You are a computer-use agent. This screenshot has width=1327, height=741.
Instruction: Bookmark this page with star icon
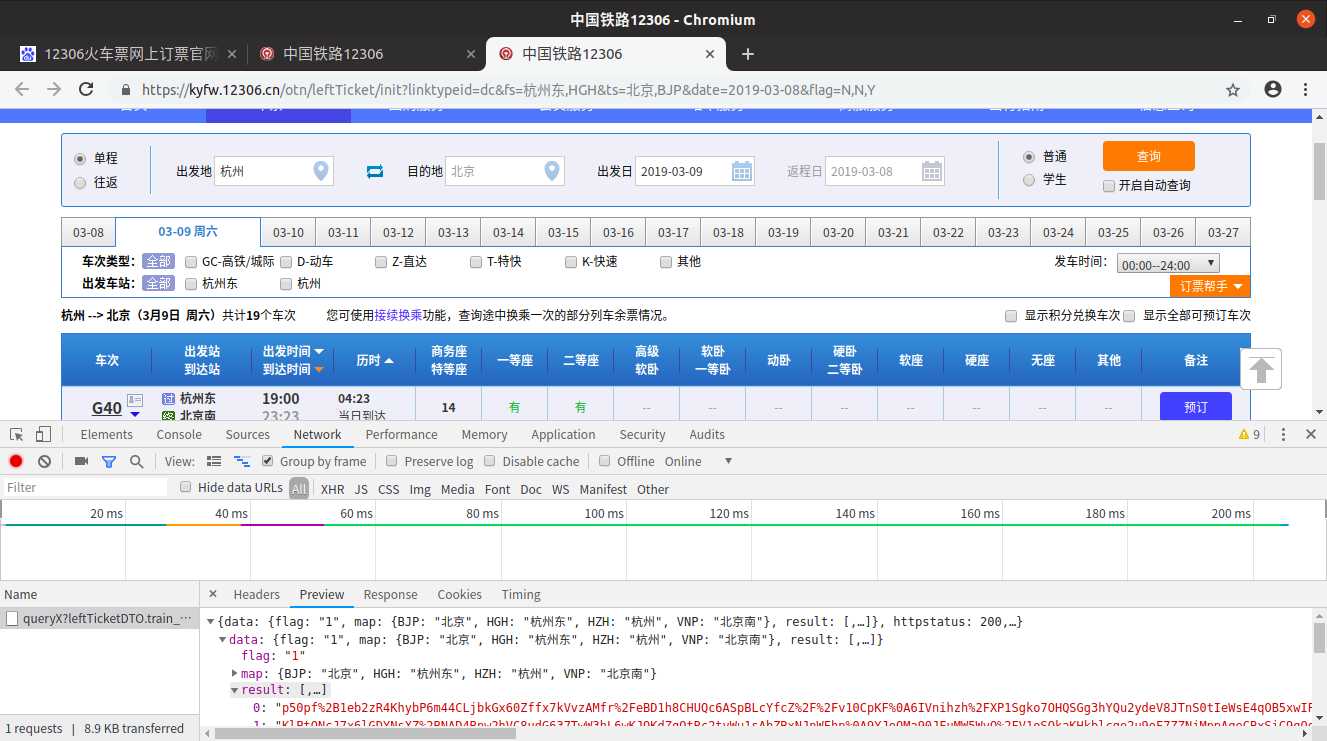click(1233, 89)
